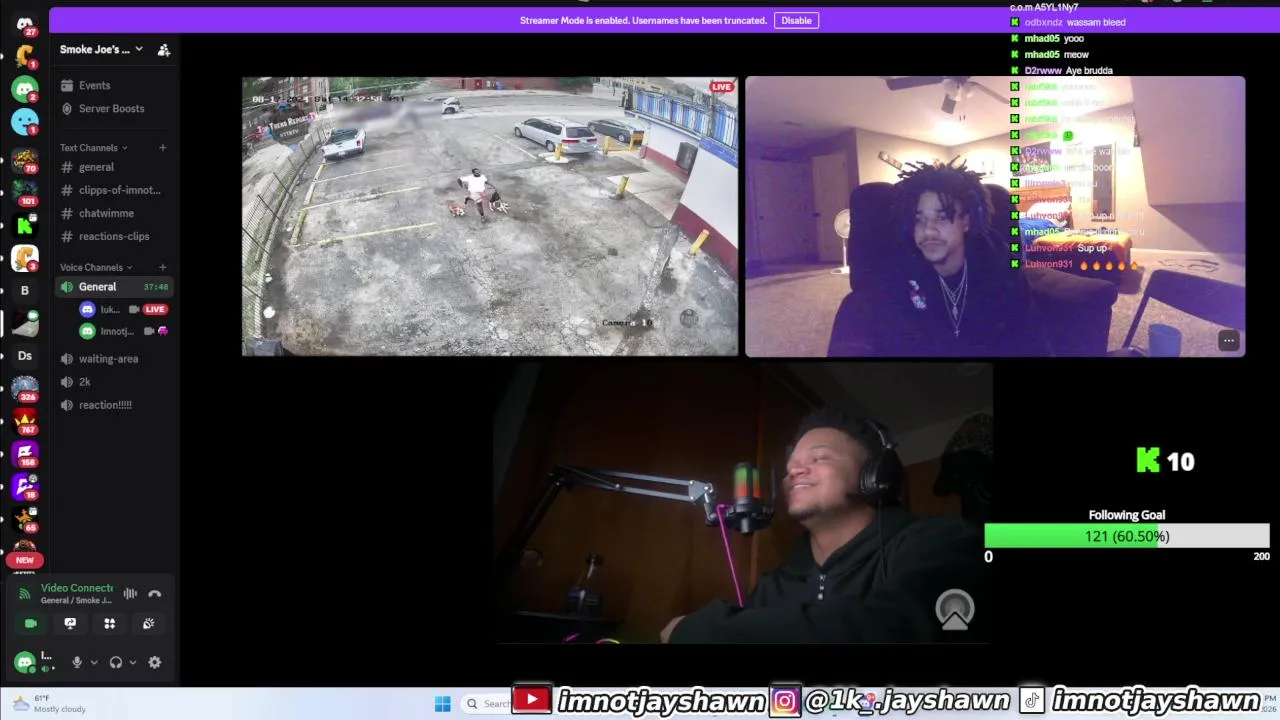The image size is (1280, 720).
Task: Open the Events section
Action: pyautogui.click(x=95, y=86)
